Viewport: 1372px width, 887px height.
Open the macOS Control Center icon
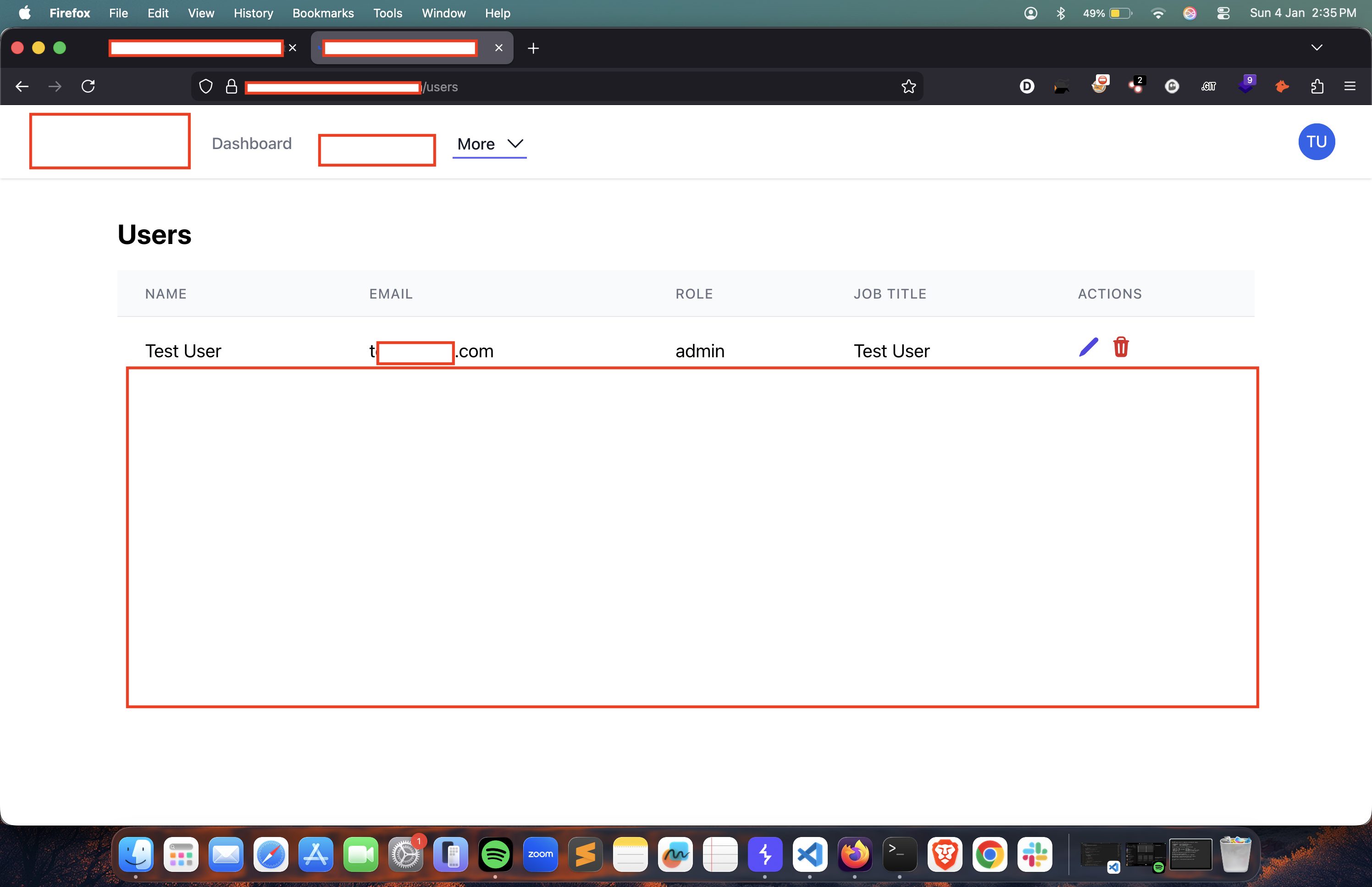1223,13
